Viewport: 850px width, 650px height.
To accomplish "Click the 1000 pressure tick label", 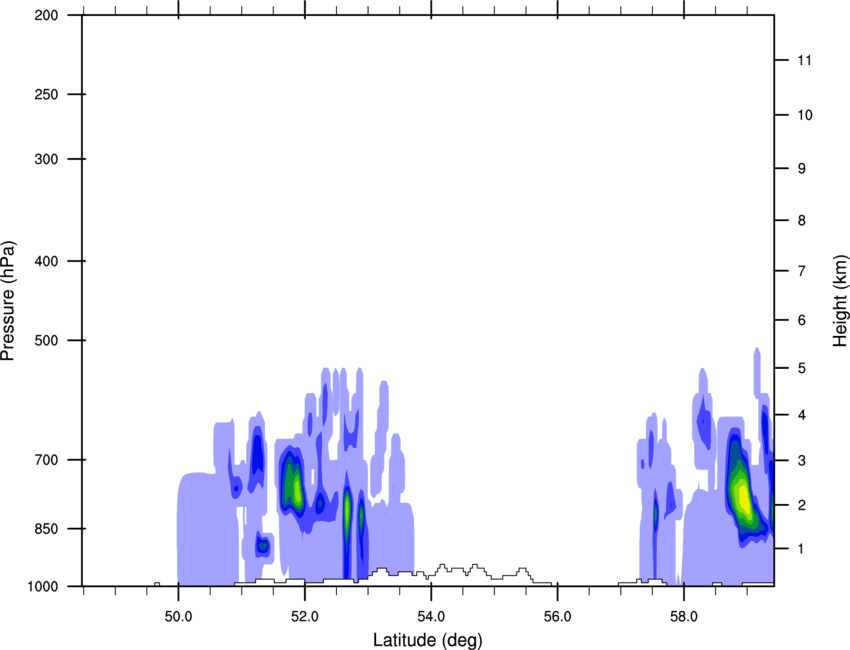I will coord(43,586).
